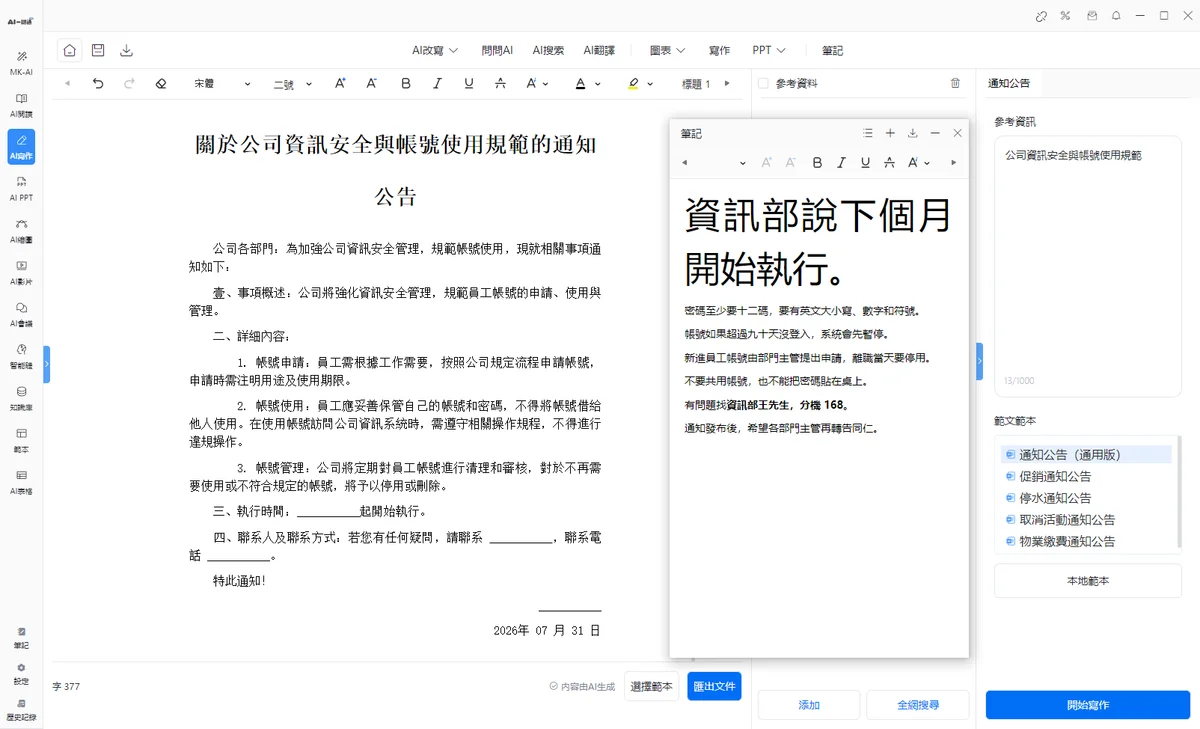
Task: Open AI搜索 from the top menu
Action: (x=548, y=50)
